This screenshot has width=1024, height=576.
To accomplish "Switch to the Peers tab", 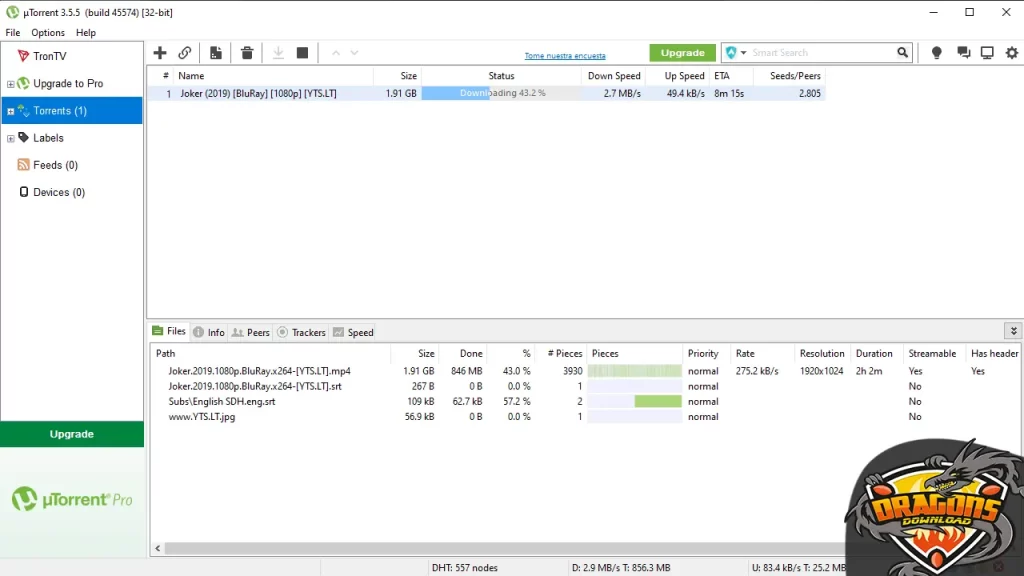I will coord(251,332).
